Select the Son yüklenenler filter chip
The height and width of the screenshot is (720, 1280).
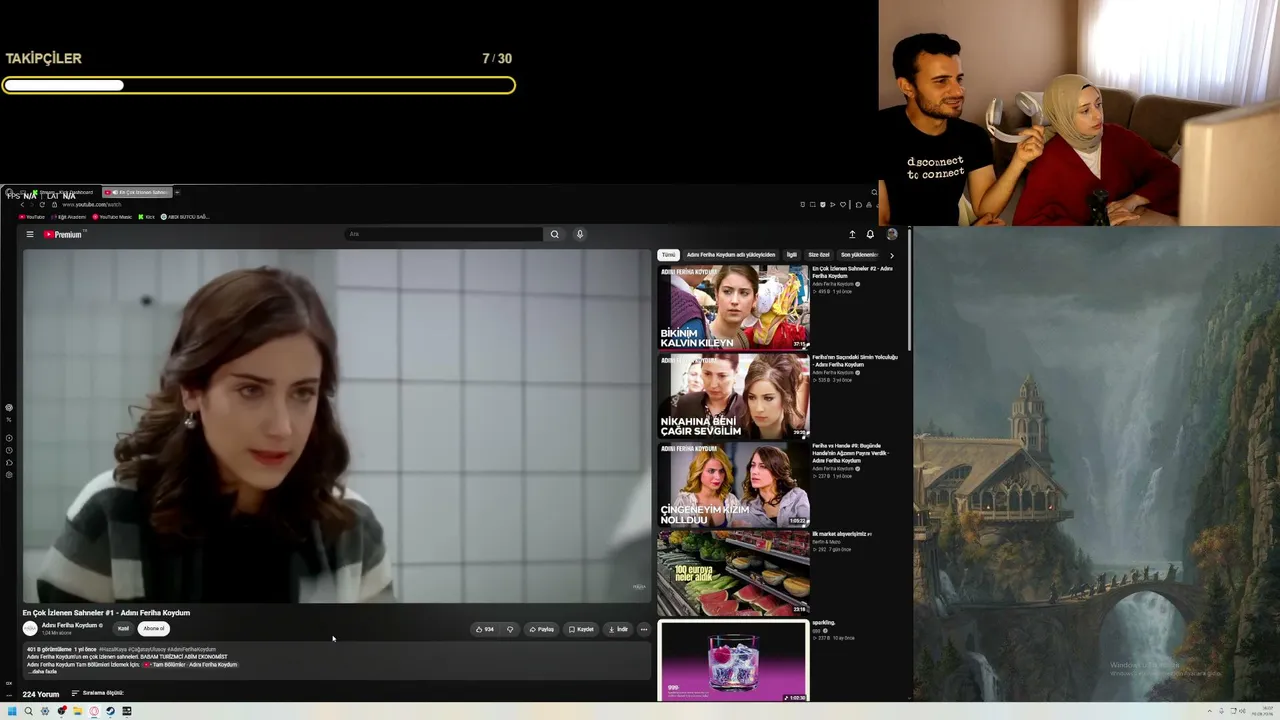click(x=858, y=255)
